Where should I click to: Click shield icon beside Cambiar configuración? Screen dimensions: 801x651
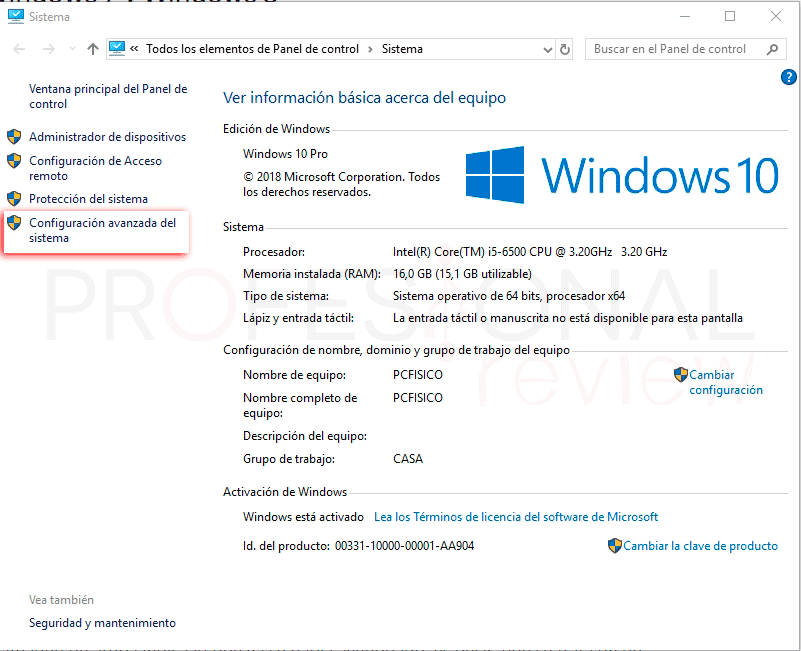680,375
